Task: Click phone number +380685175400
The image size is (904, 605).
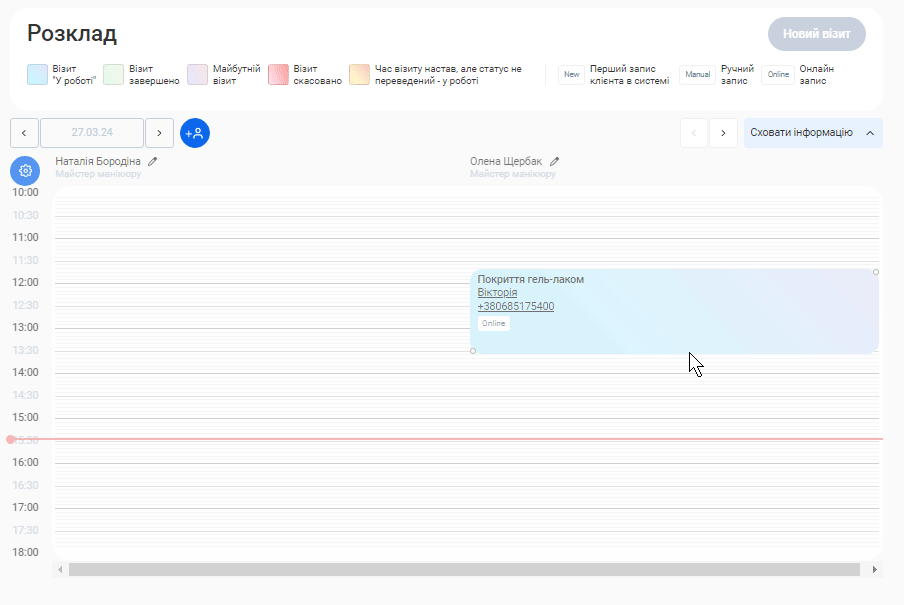Action: pyautogui.click(x=515, y=307)
